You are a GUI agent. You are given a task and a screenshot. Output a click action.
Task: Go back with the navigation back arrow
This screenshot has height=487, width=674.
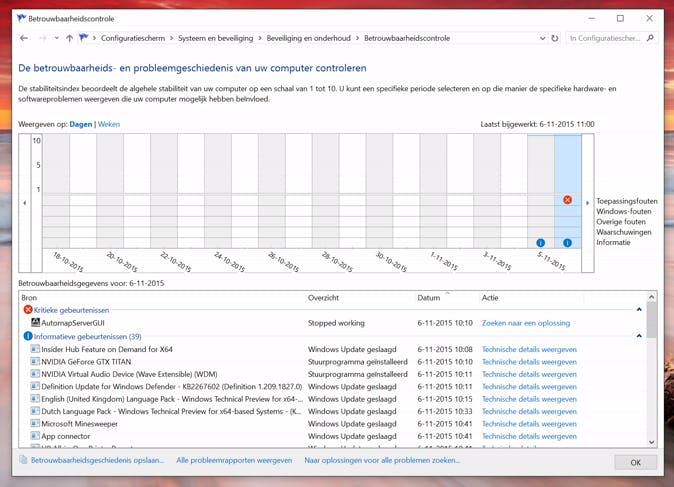24,38
